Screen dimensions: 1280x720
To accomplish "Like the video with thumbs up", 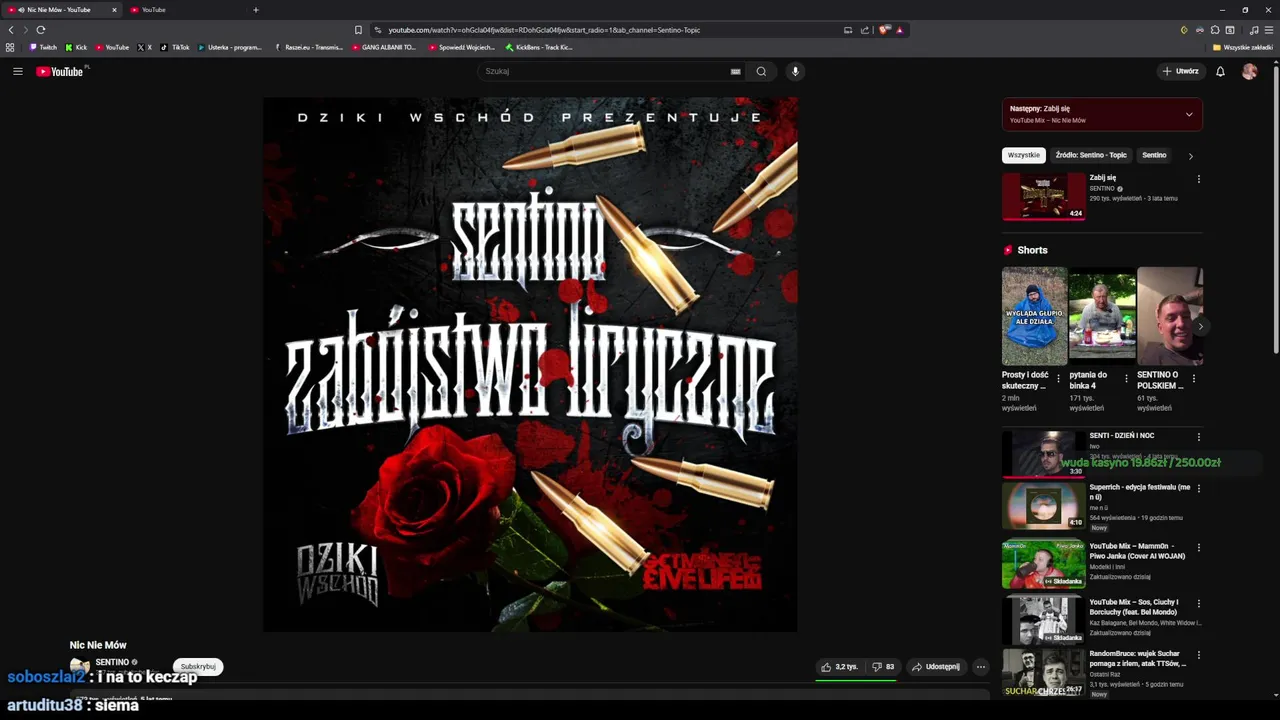I will pyautogui.click(x=840, y=667).
